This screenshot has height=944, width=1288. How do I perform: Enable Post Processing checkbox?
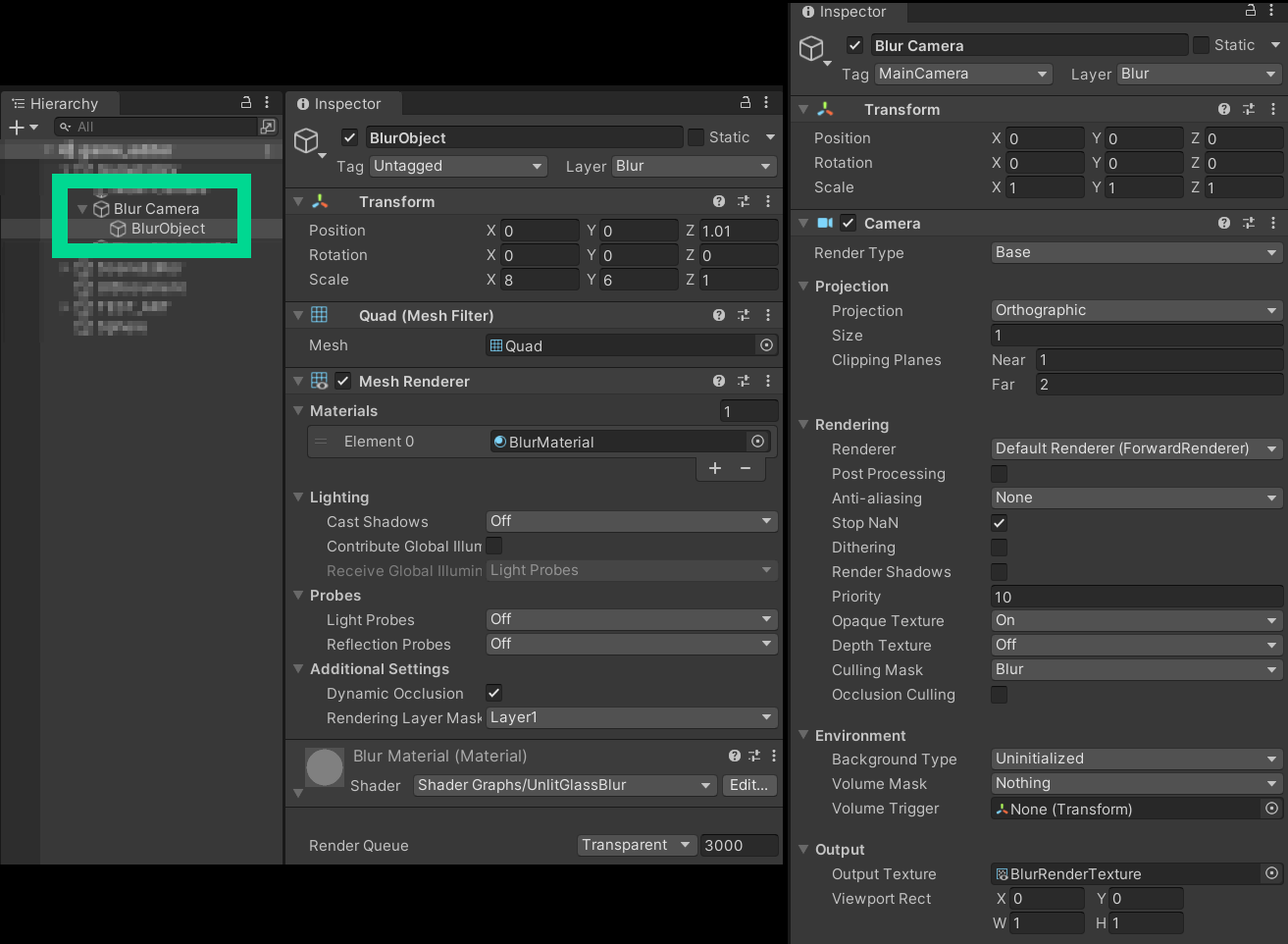(999, 474)
